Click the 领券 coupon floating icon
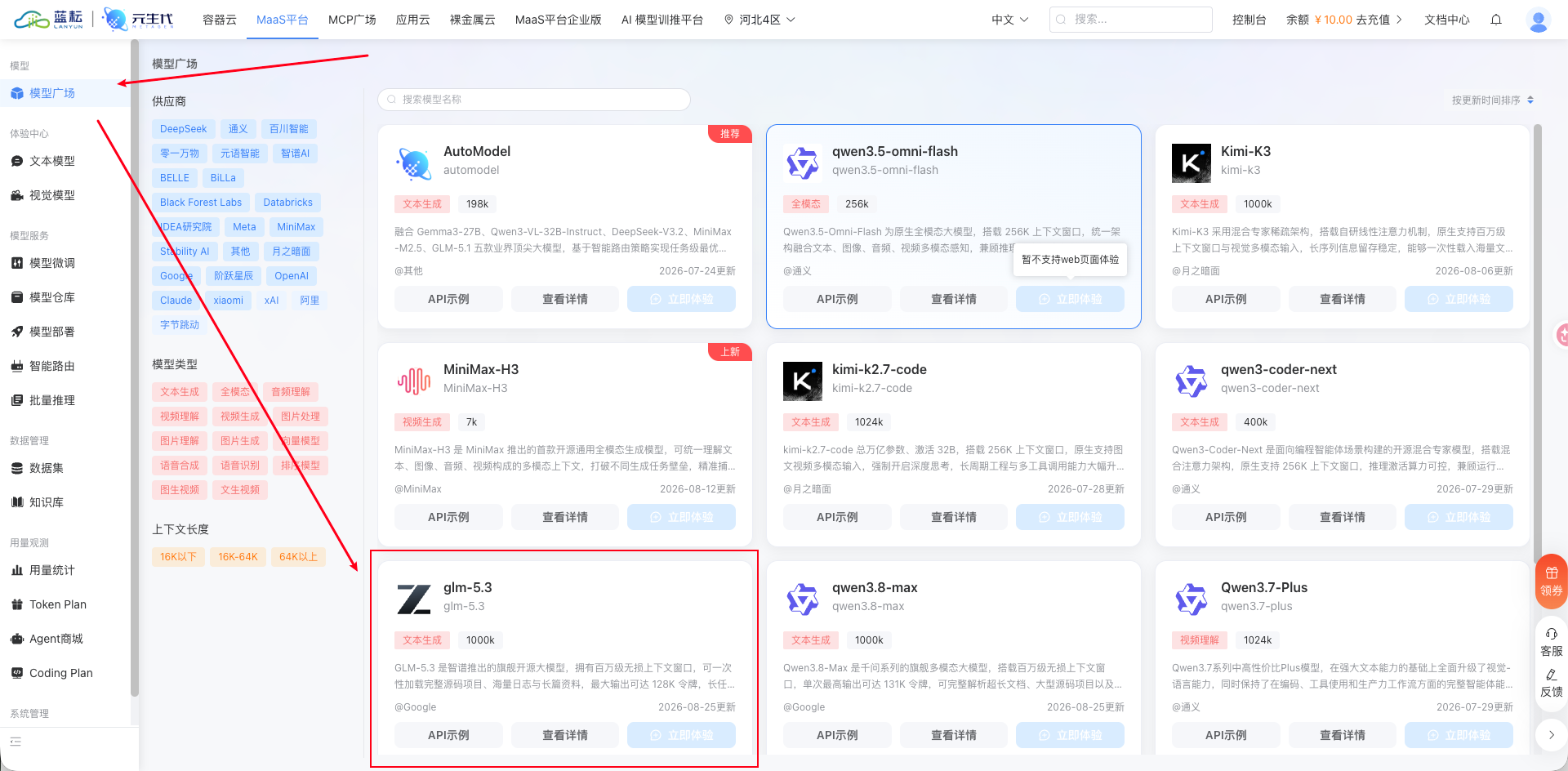 click(1552, 582)
